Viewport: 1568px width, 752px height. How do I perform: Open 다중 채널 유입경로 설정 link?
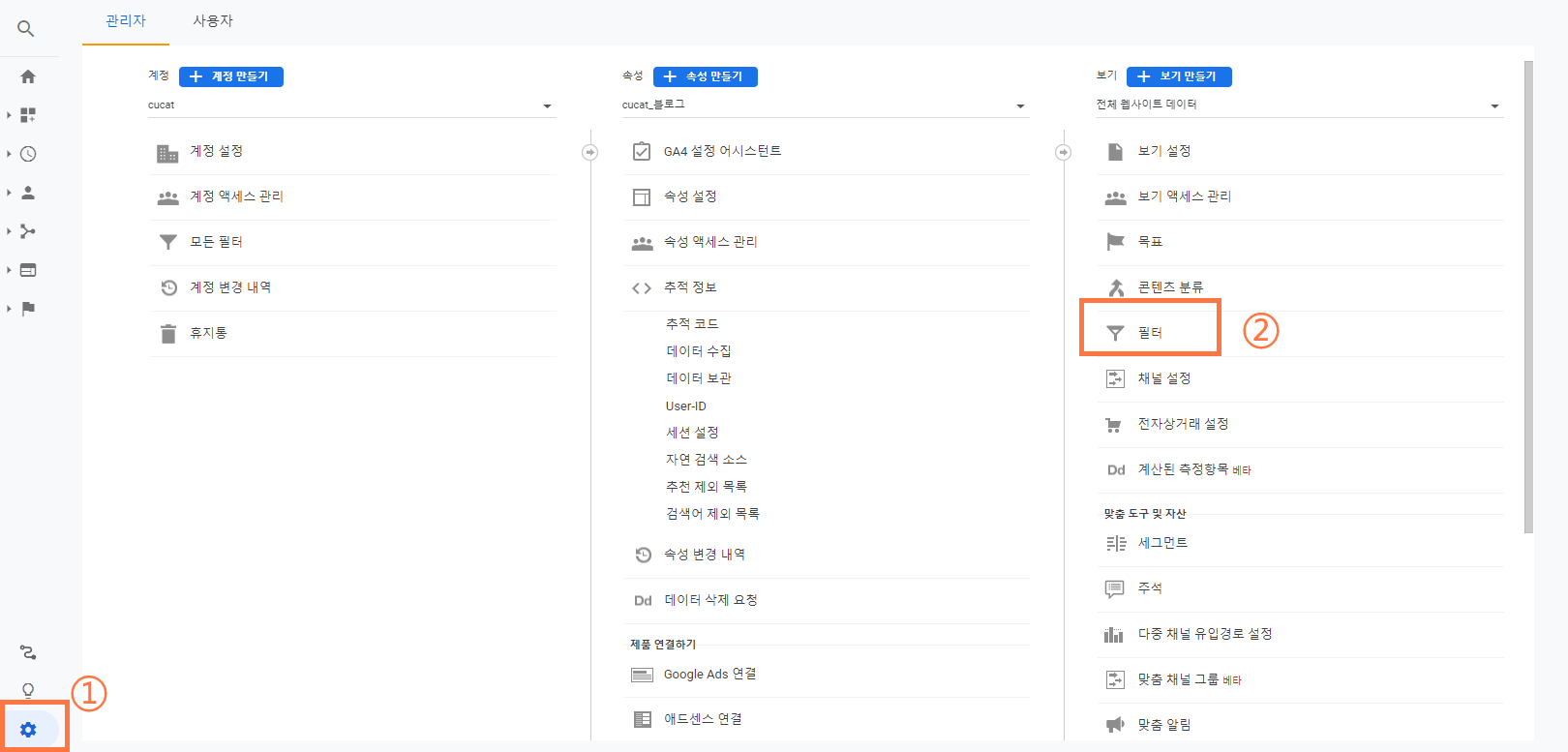(1205, 634)
